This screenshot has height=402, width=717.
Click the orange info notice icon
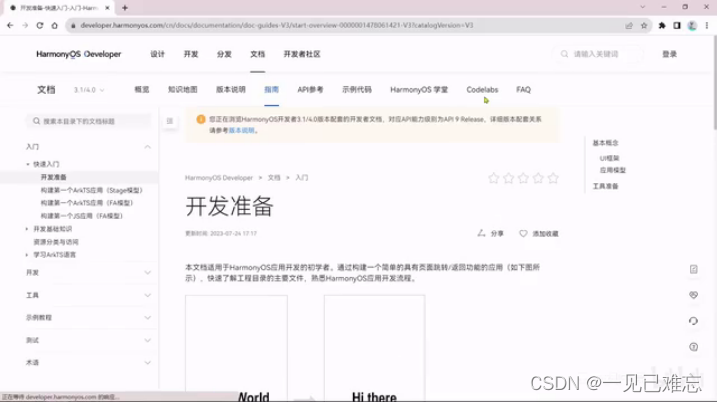[x=201, y=119]
